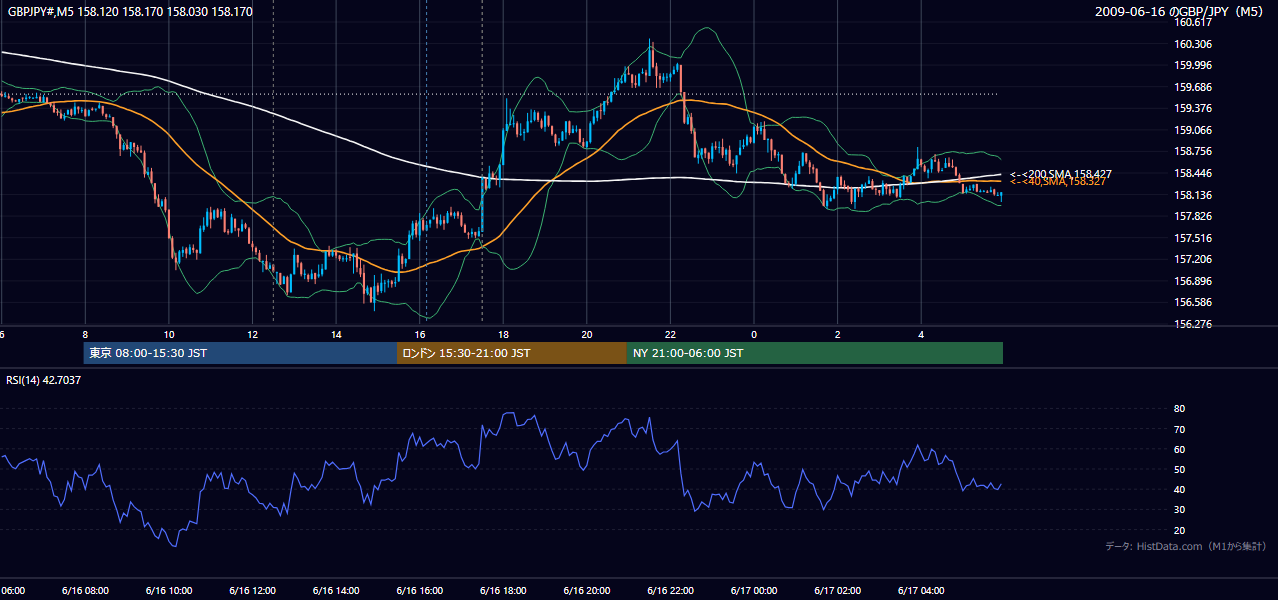Click the 6/16 18:00 date label
The height and width of the screenshot is (600, 1278).
[502, 591]
